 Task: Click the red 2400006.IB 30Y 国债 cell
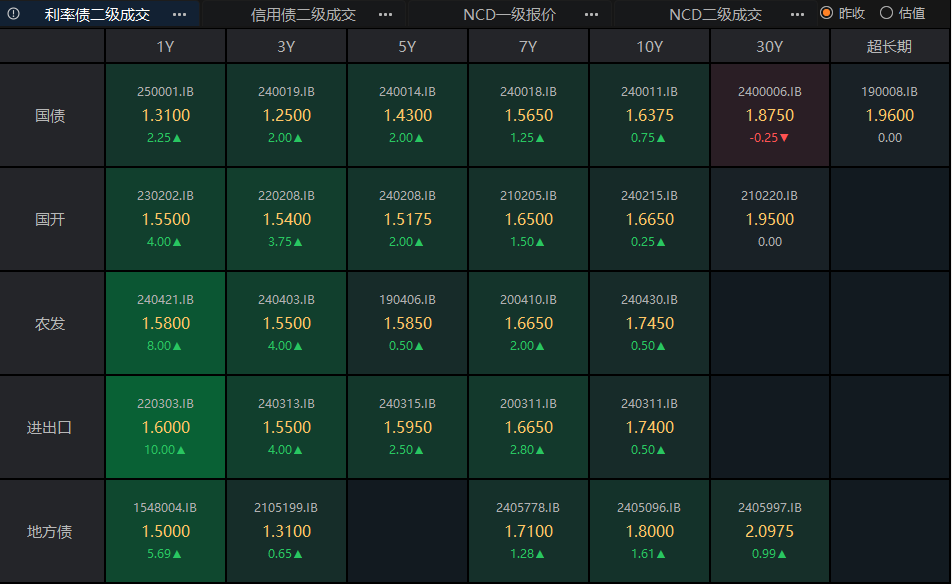(x=770, y=115)
